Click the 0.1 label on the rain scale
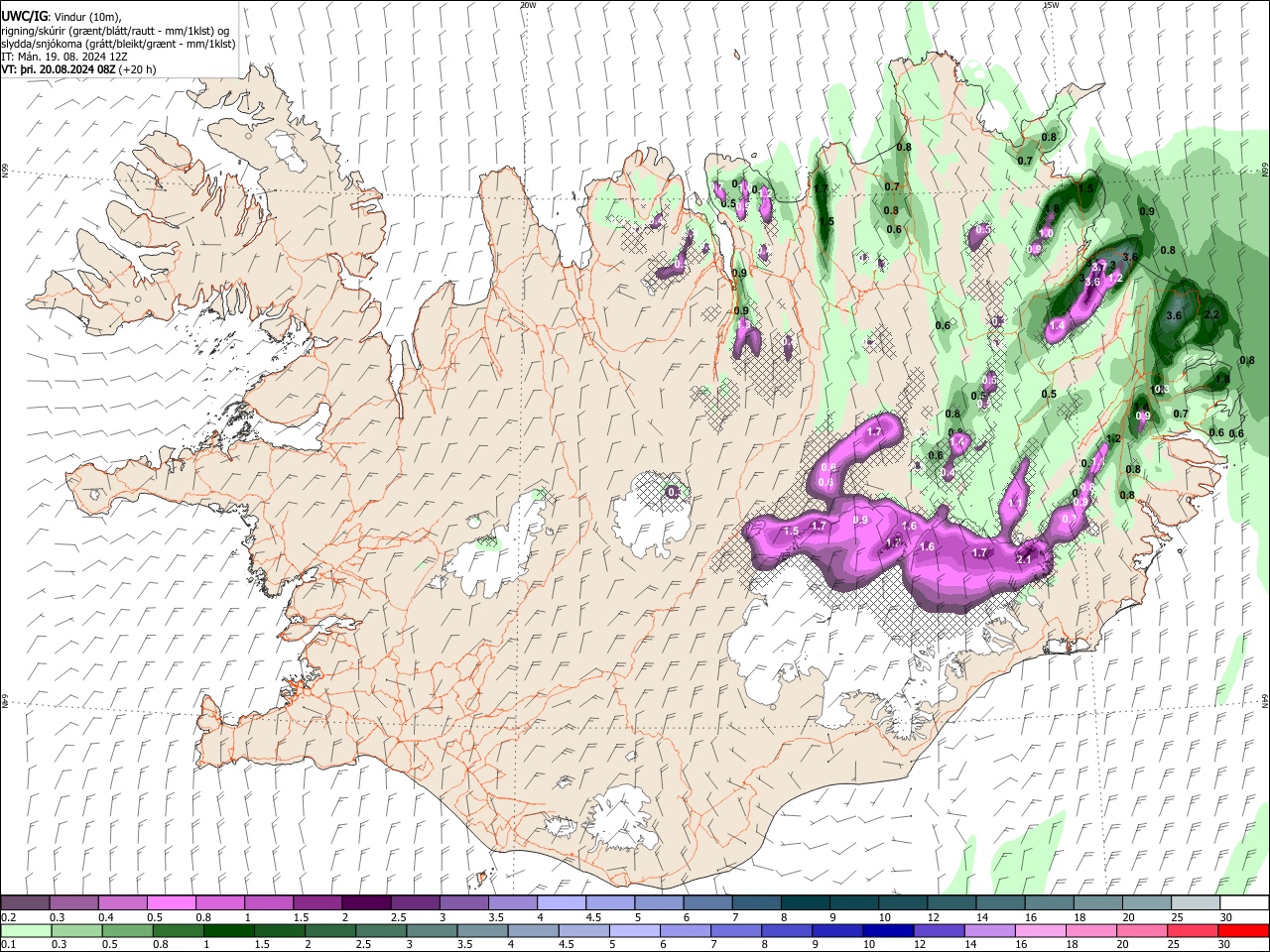Image resolution: width=1270 pixels, height=952 pixels. tap(9, 945)
